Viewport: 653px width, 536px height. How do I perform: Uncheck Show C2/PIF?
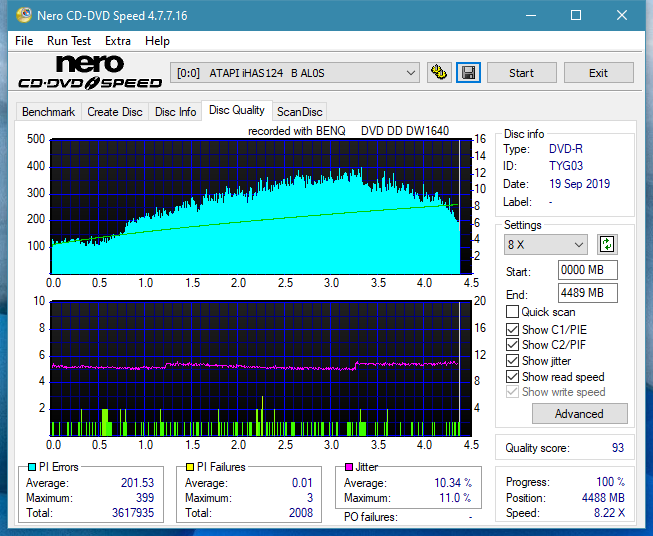(512, 345)
